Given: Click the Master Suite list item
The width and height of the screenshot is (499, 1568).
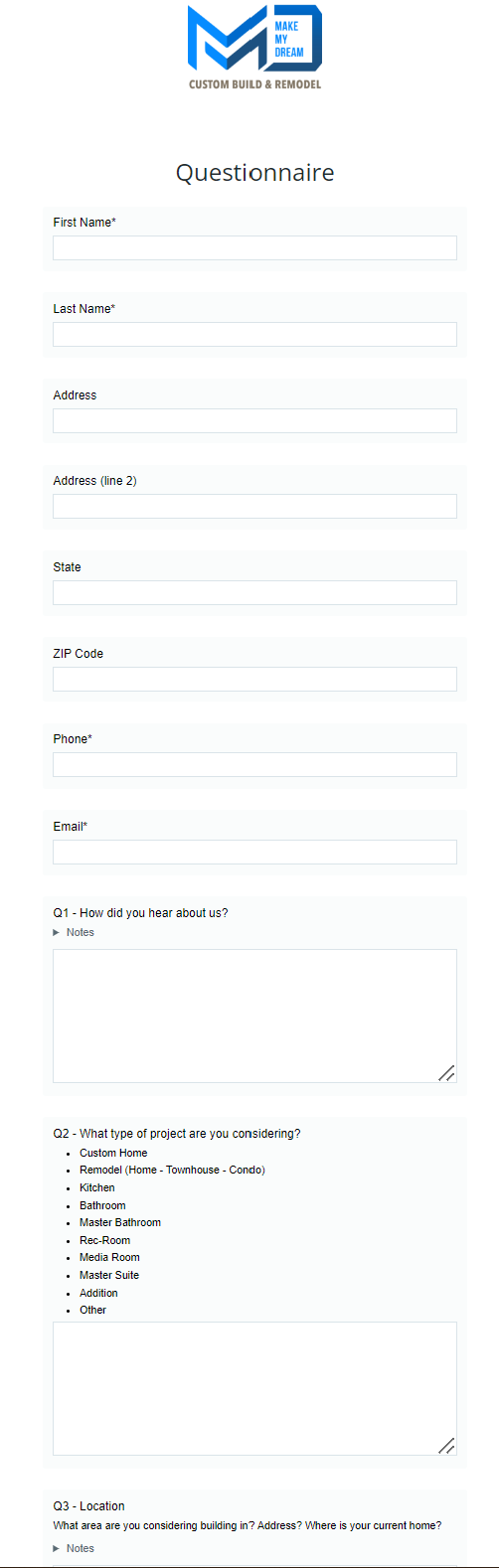Looking at the screenshot, I should [109, 1275].
